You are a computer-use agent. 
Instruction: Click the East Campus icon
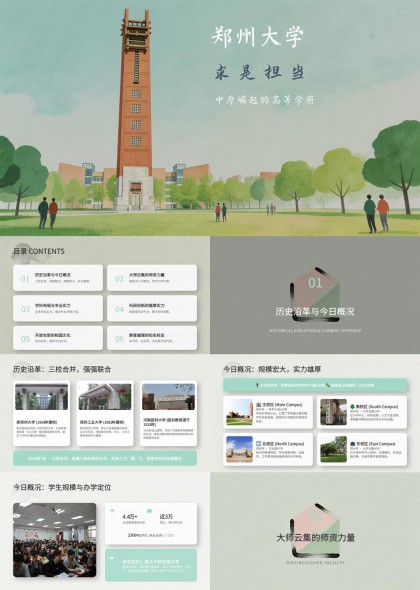pos(353,444)
